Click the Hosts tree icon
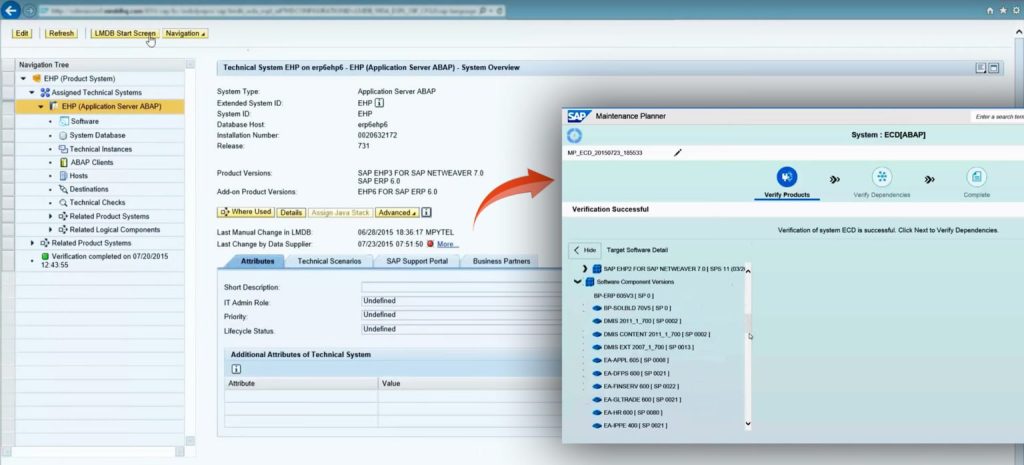1024x465 pixels. (64, 176)
